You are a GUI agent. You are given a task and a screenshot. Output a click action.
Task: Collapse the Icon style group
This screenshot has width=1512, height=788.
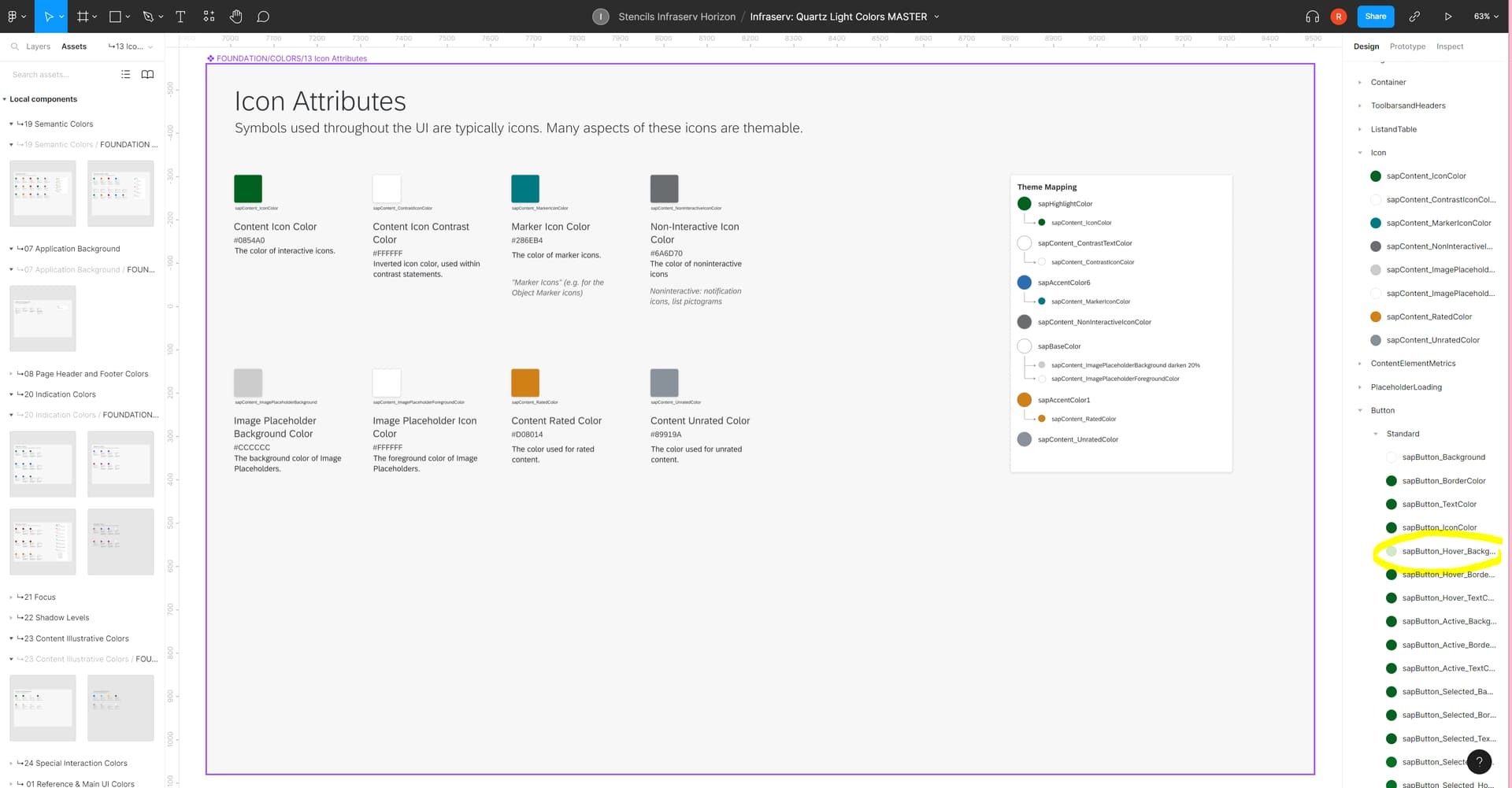pyautogui.click(x=1360, y=153)
